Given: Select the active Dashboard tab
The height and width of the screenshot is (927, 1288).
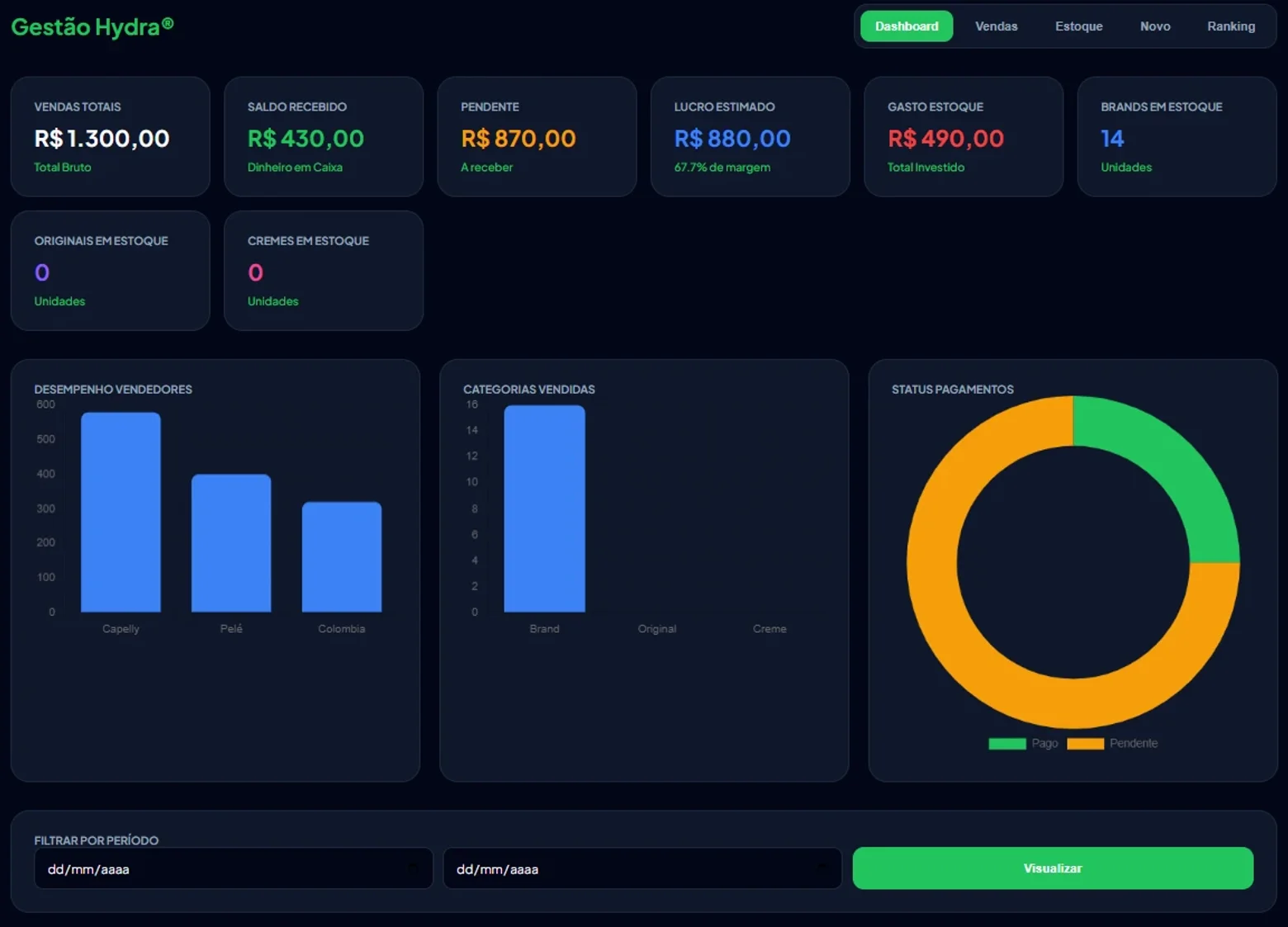Looking at the screenshot, I should (907, 26).
